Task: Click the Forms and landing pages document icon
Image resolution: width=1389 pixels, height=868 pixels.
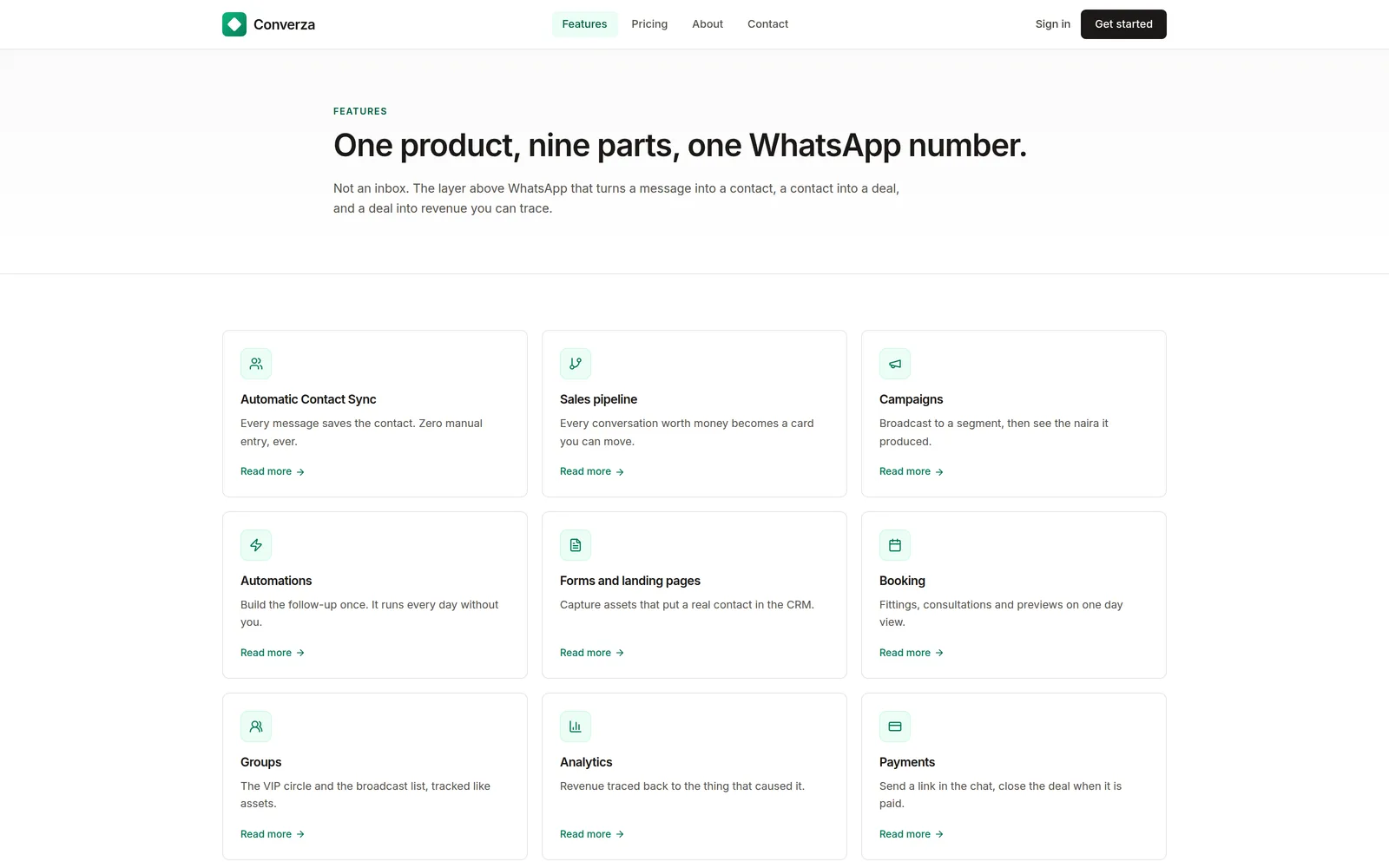Action: pos(576,545)
